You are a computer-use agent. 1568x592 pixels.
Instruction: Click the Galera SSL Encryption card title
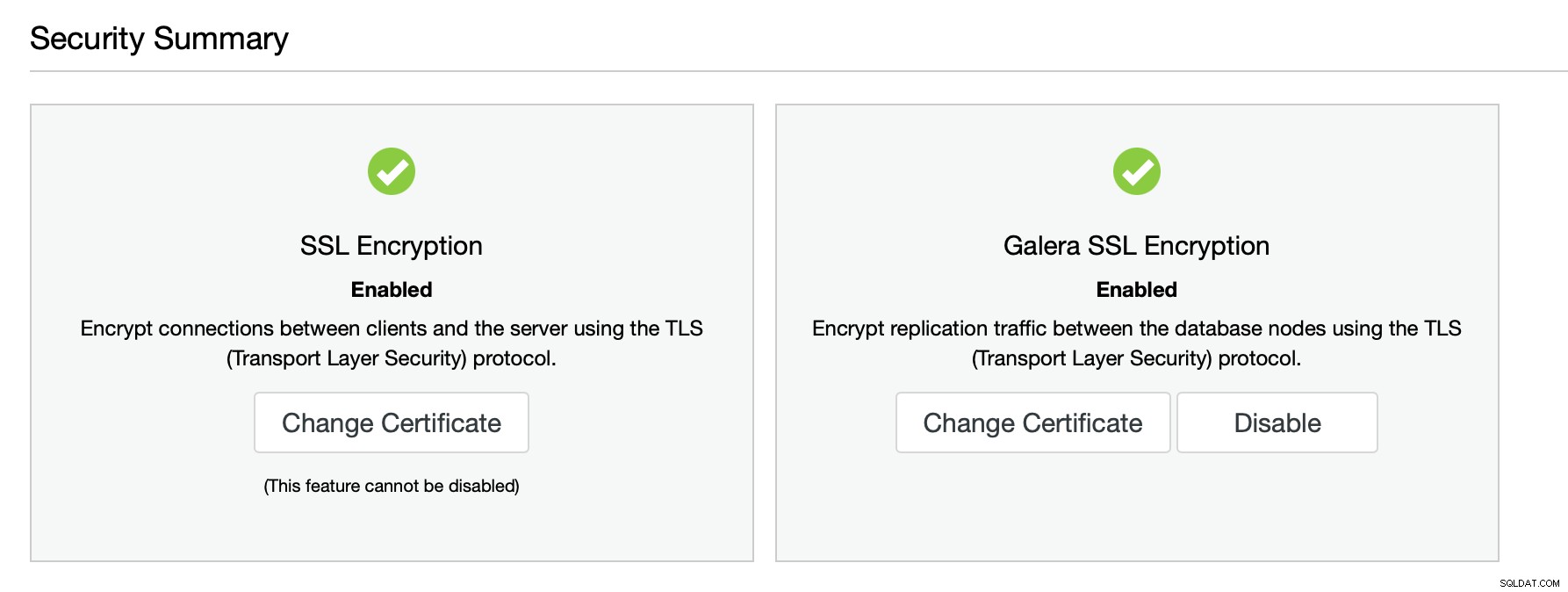click(1137, 246)
